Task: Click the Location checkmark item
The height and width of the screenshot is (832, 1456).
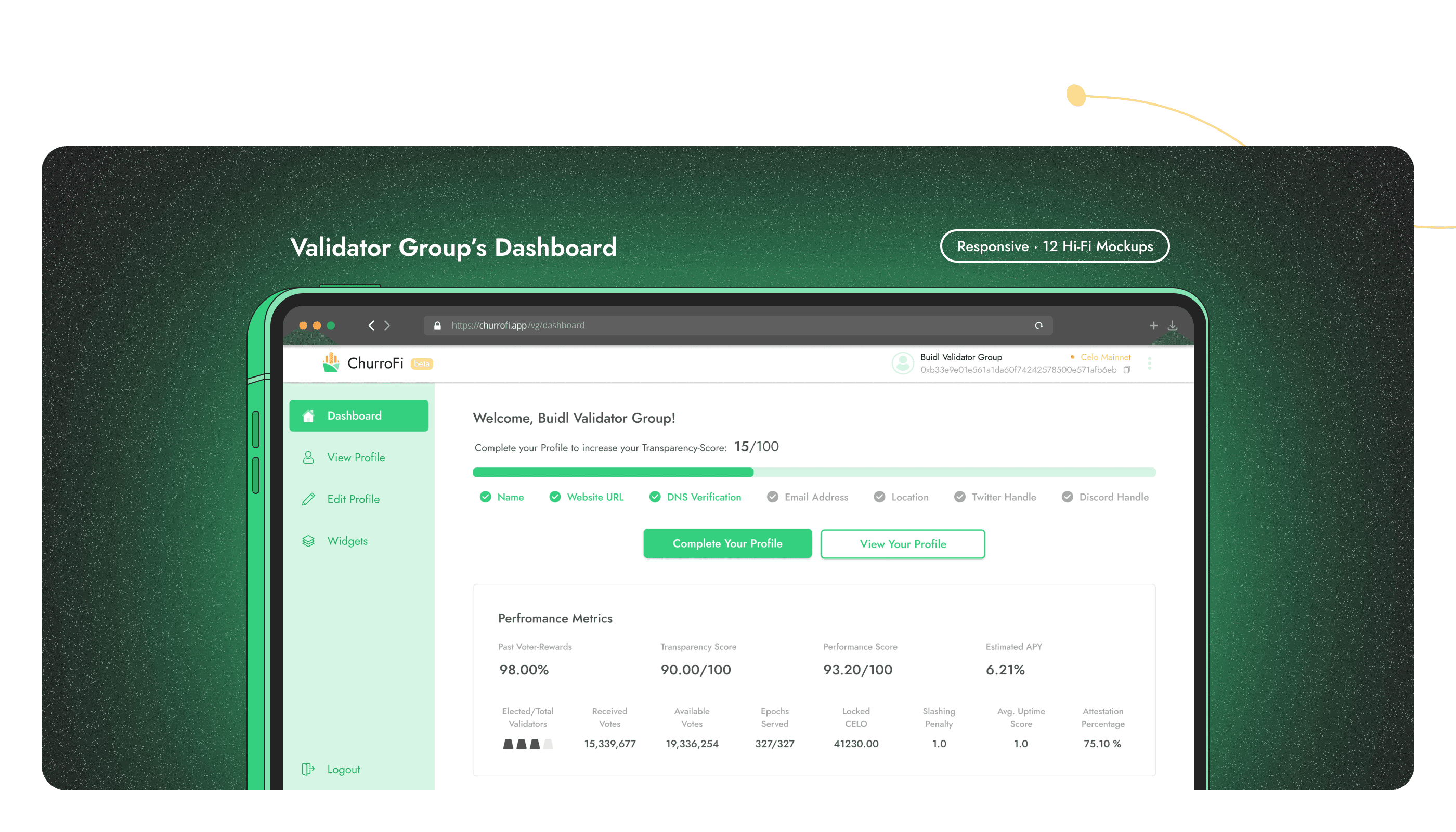Action: [x=901, y=497]
